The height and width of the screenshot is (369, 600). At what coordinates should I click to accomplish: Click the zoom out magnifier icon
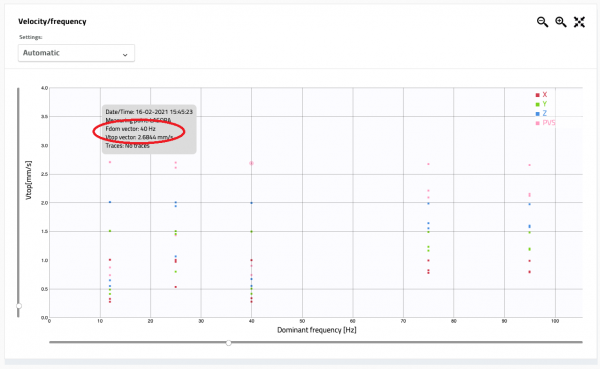point(542,22)
